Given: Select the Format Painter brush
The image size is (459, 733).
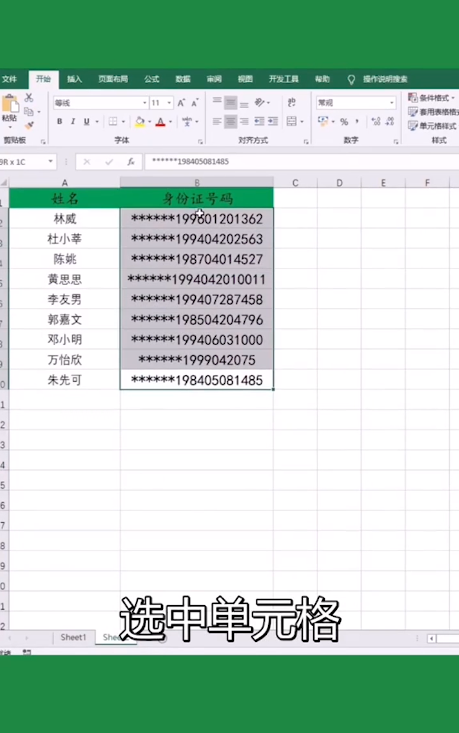Looking at the screenshot, I should (x=29, y=125).
